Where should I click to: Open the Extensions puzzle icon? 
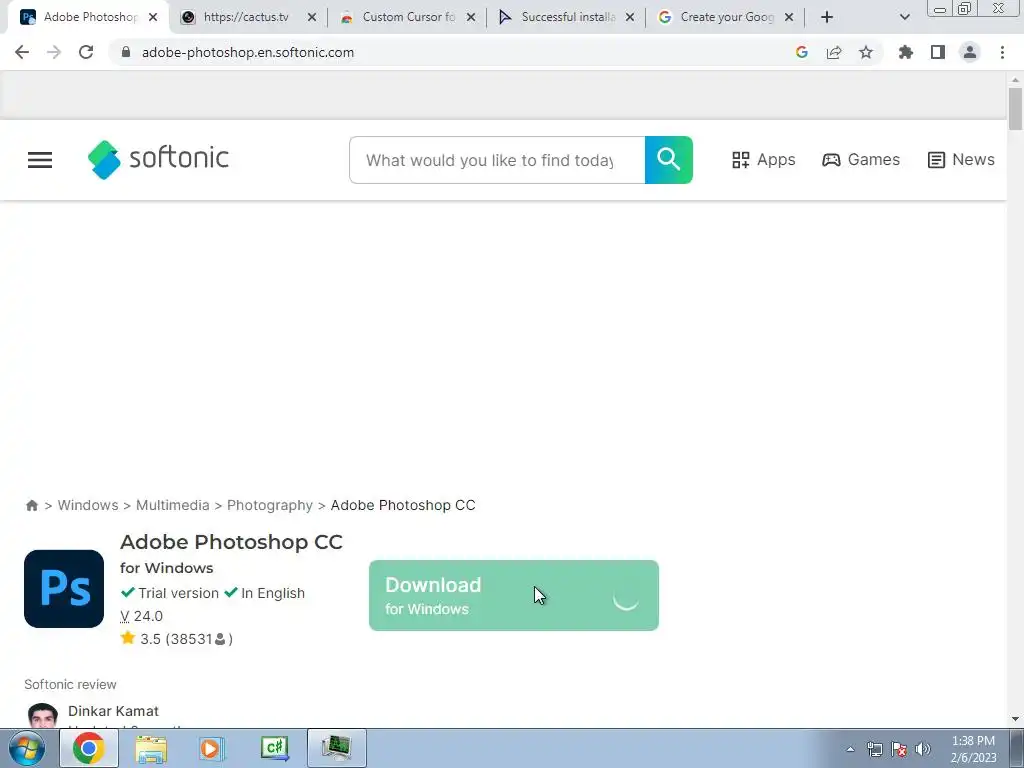tap(906, 52)
